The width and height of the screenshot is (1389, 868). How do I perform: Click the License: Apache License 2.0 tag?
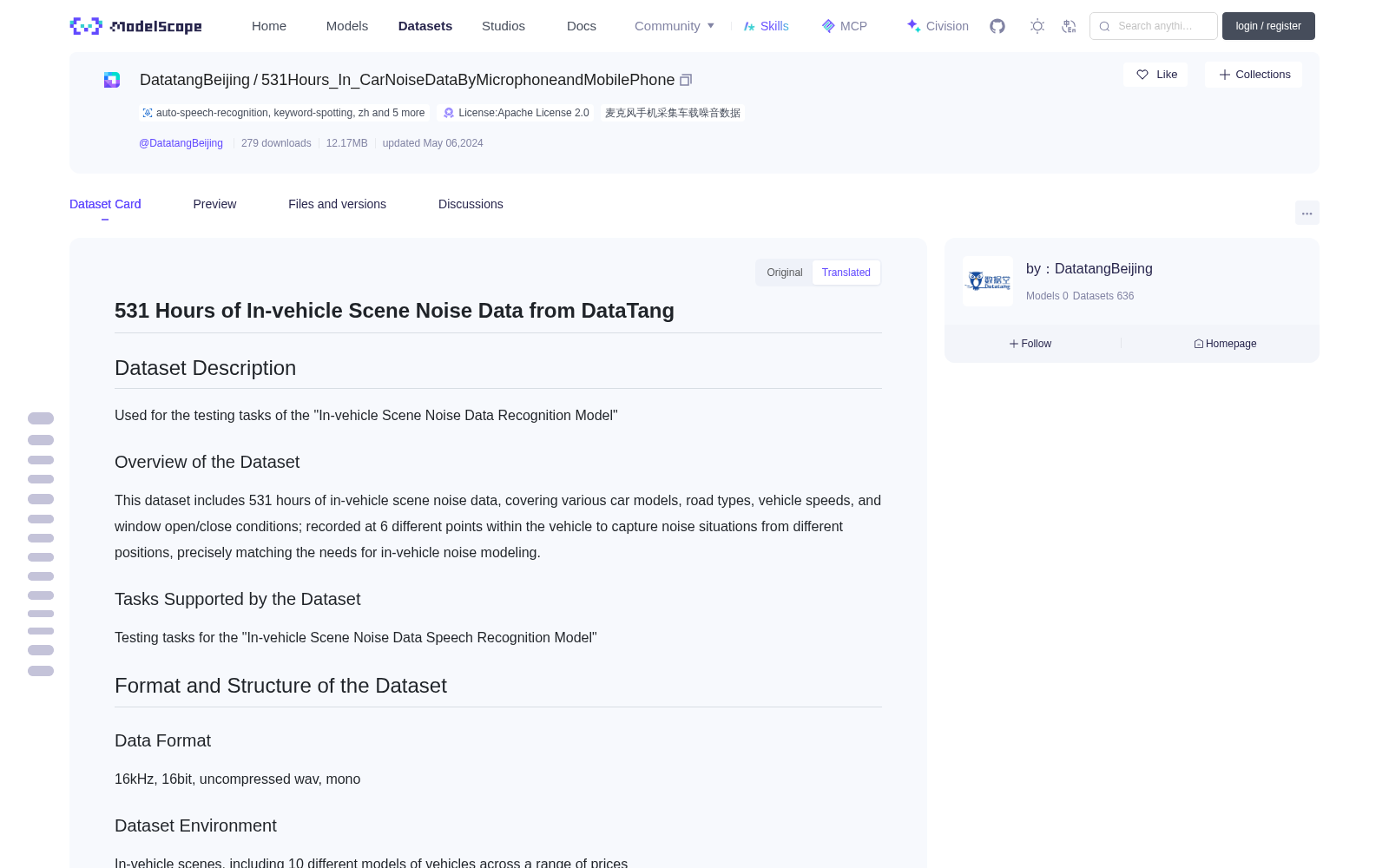point(516,113)
